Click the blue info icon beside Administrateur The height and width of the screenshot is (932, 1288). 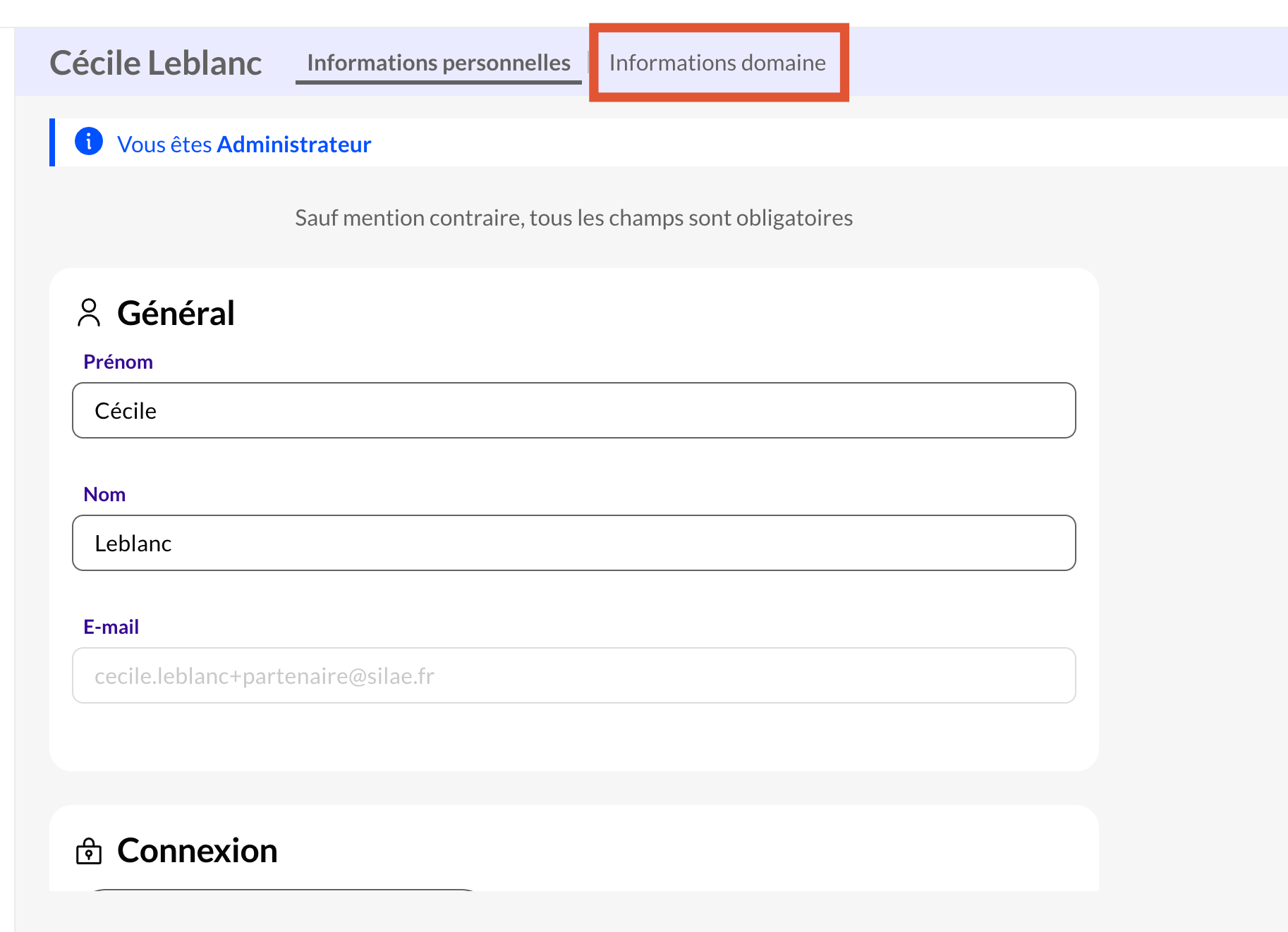[x=89, y=142]
